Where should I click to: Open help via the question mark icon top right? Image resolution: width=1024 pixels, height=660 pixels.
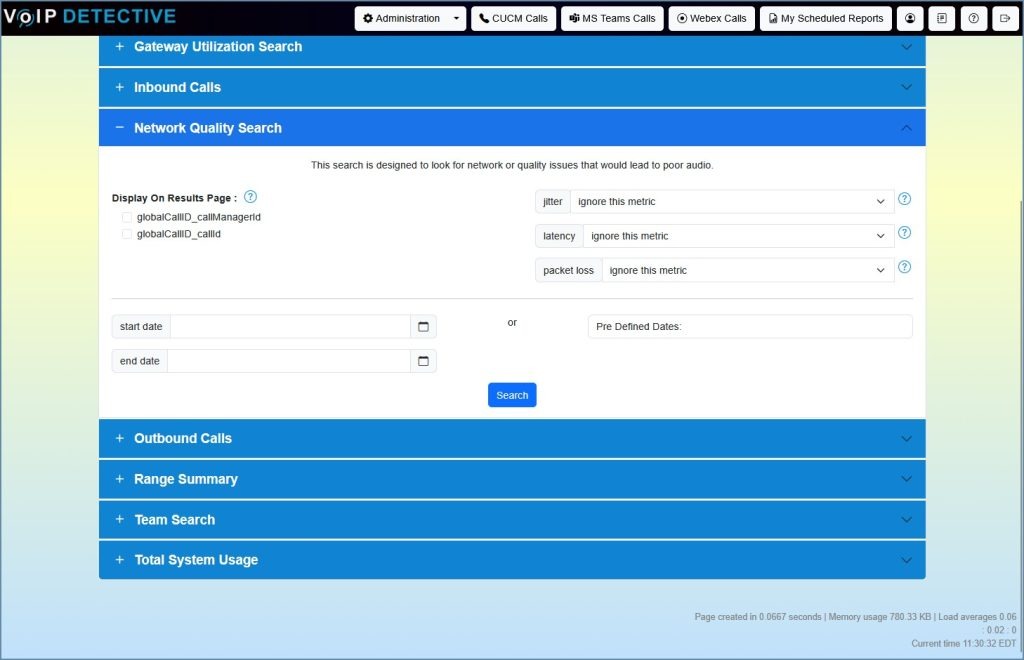[x=973, y=17]
